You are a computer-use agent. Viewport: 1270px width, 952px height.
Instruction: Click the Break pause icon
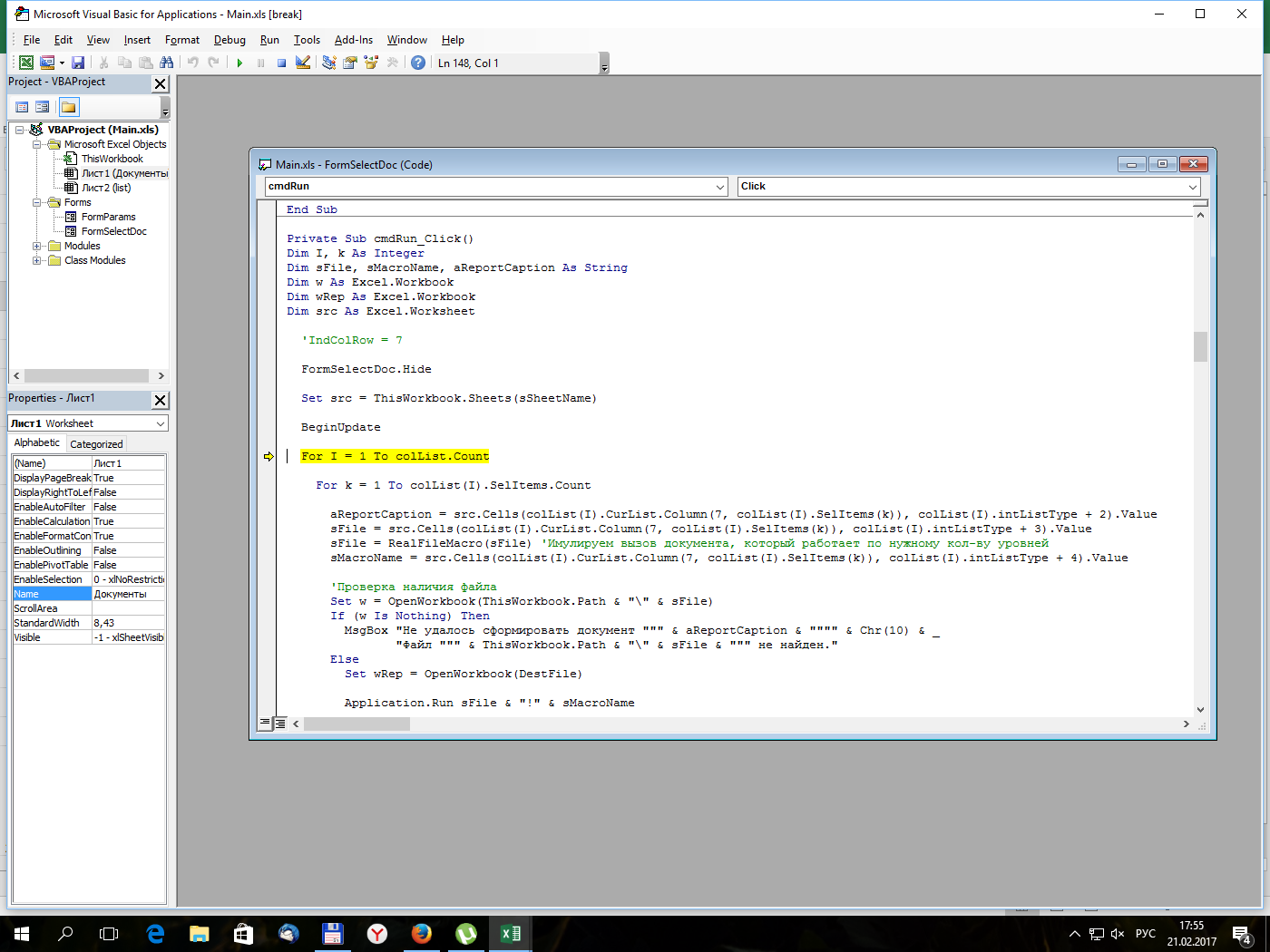(x=260, y=63)
